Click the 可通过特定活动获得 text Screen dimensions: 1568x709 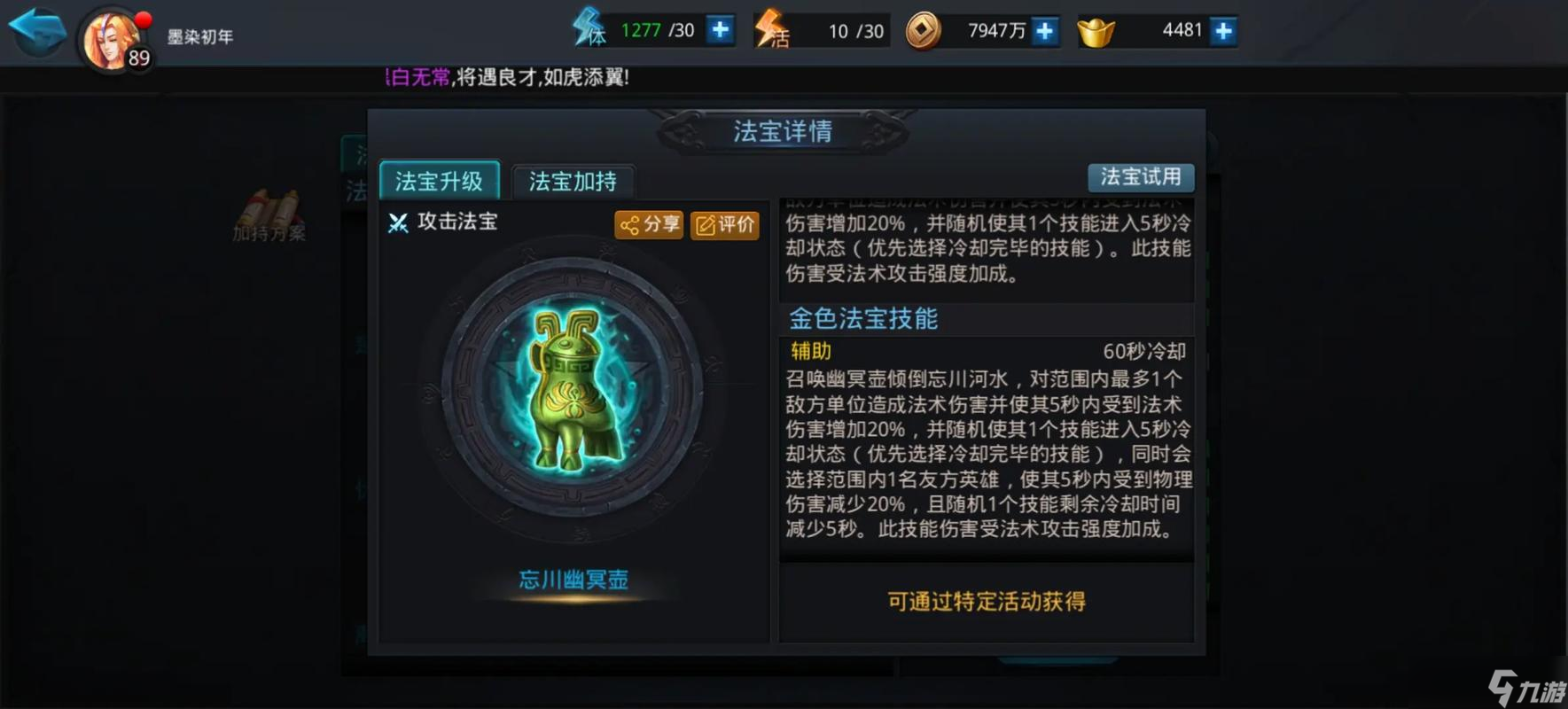pos(987,602)
